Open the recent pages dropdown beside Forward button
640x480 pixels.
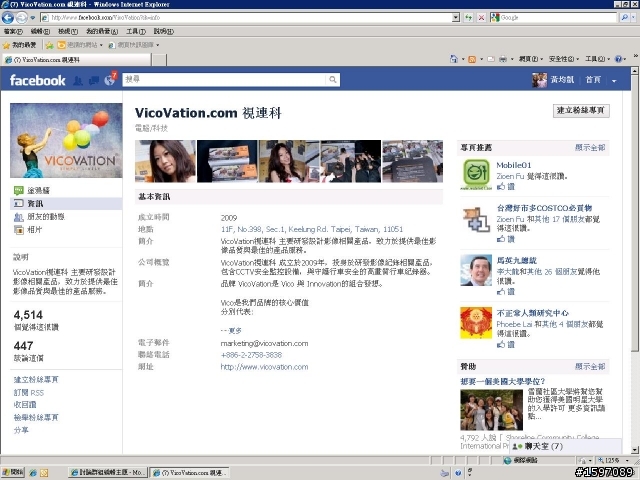click(x=32, y=18)
